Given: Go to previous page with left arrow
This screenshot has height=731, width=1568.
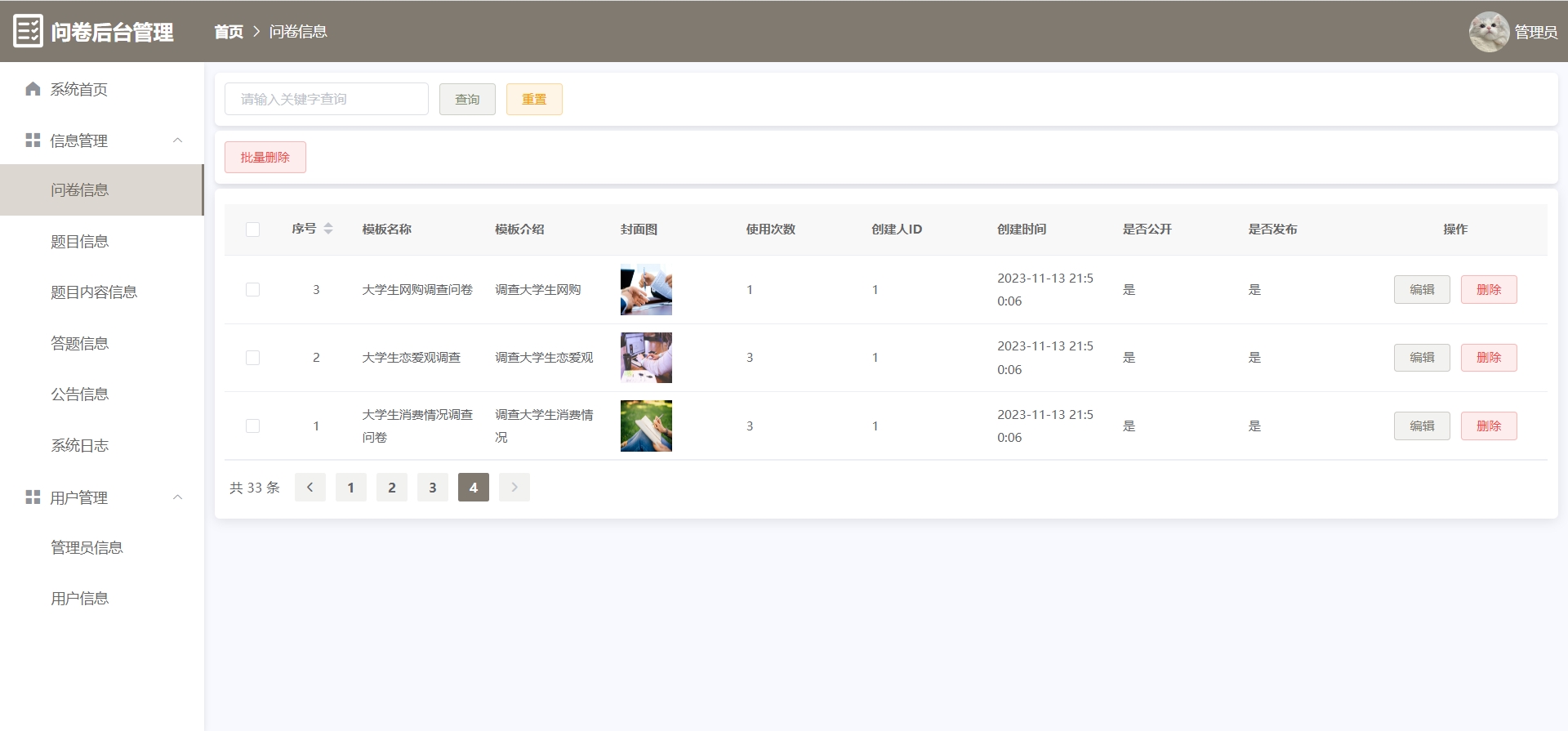Looking at the screenshot, I should (x=310, y=488).
